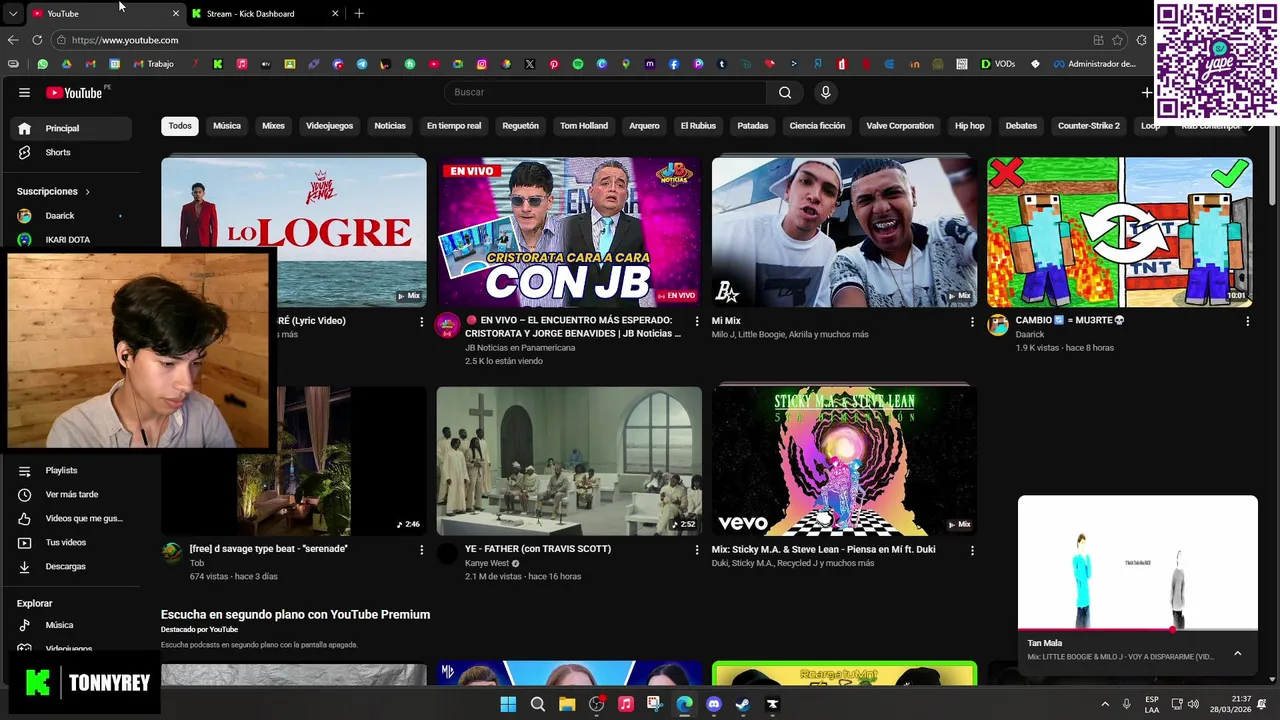The image size is (1280, 720).
Task: Click the YouTube logo
Action: 74,92
